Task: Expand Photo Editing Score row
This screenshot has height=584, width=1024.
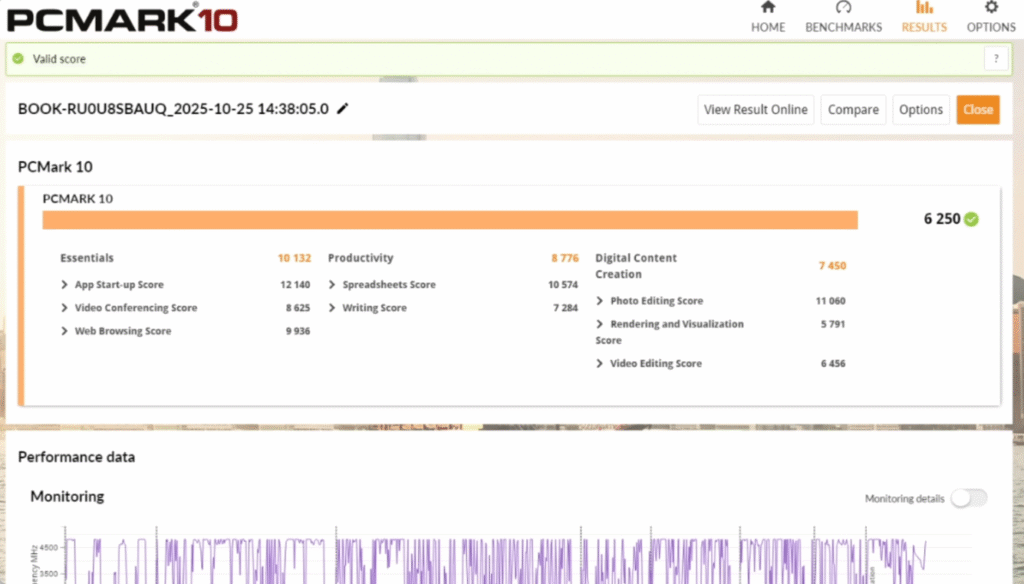Action: pos(600,301)
